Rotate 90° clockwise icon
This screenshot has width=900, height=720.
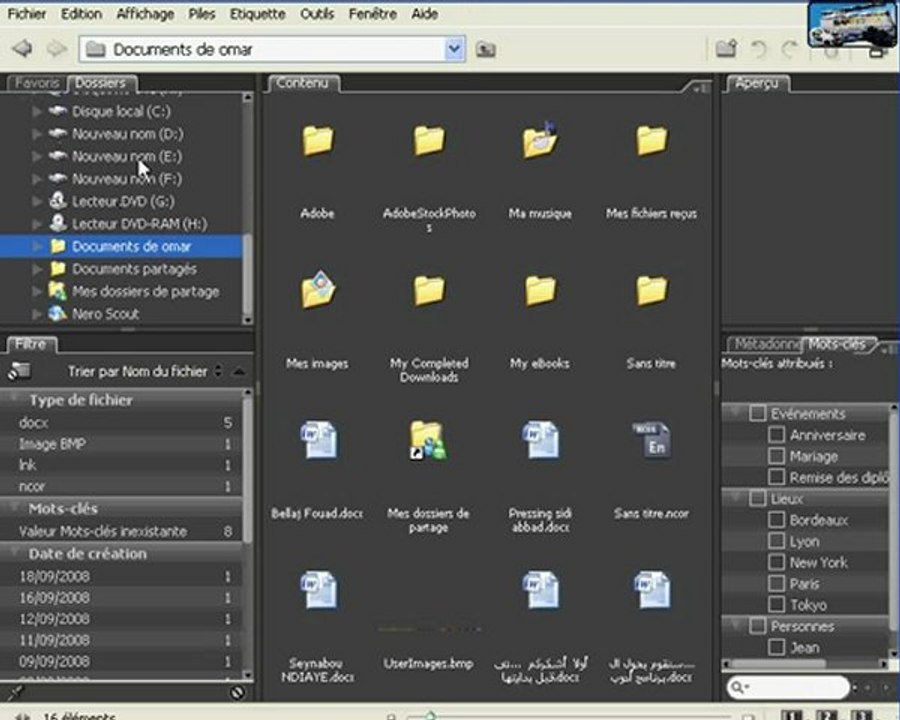790,49
